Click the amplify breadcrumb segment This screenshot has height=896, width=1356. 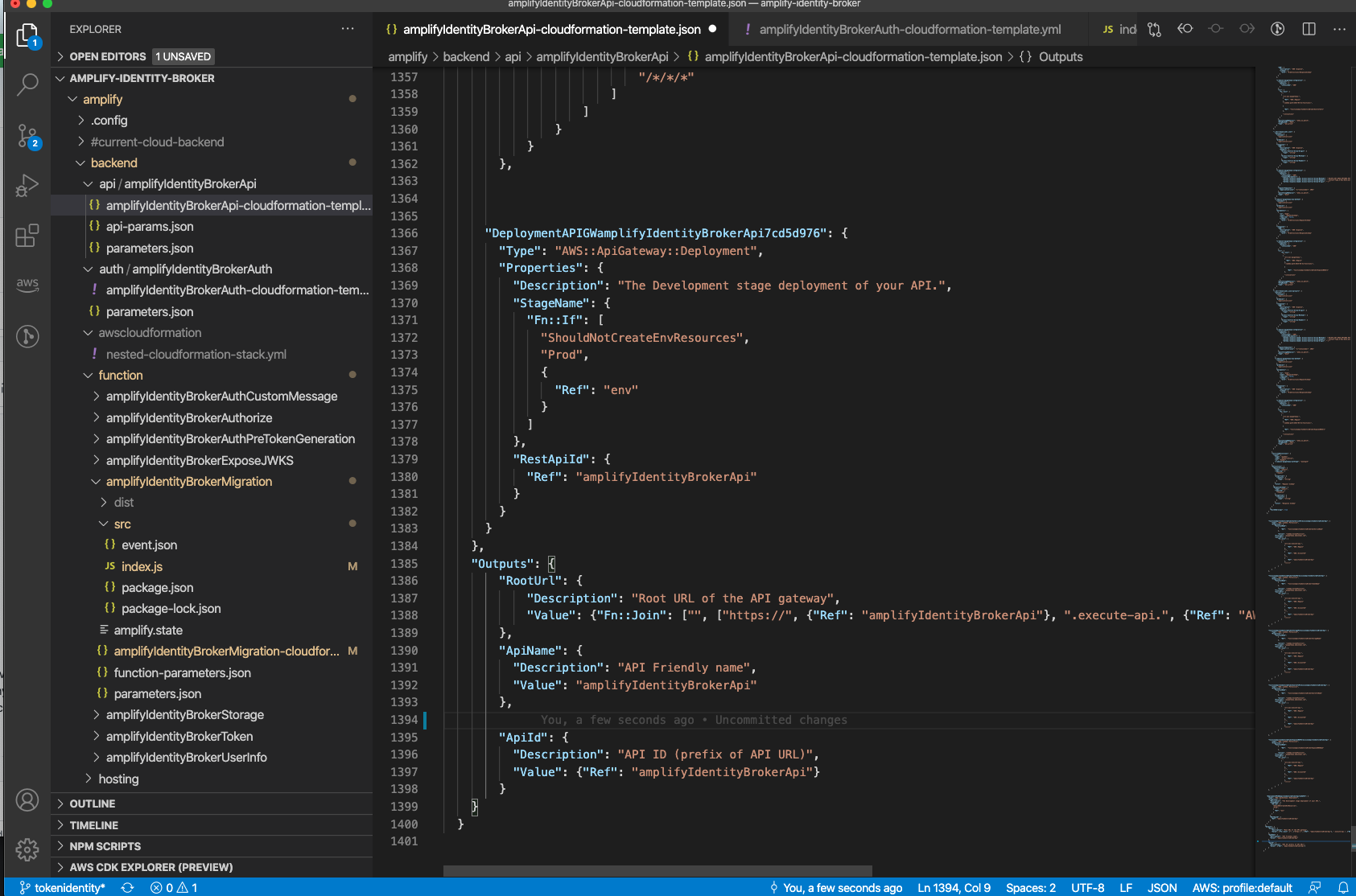(407, 56)
